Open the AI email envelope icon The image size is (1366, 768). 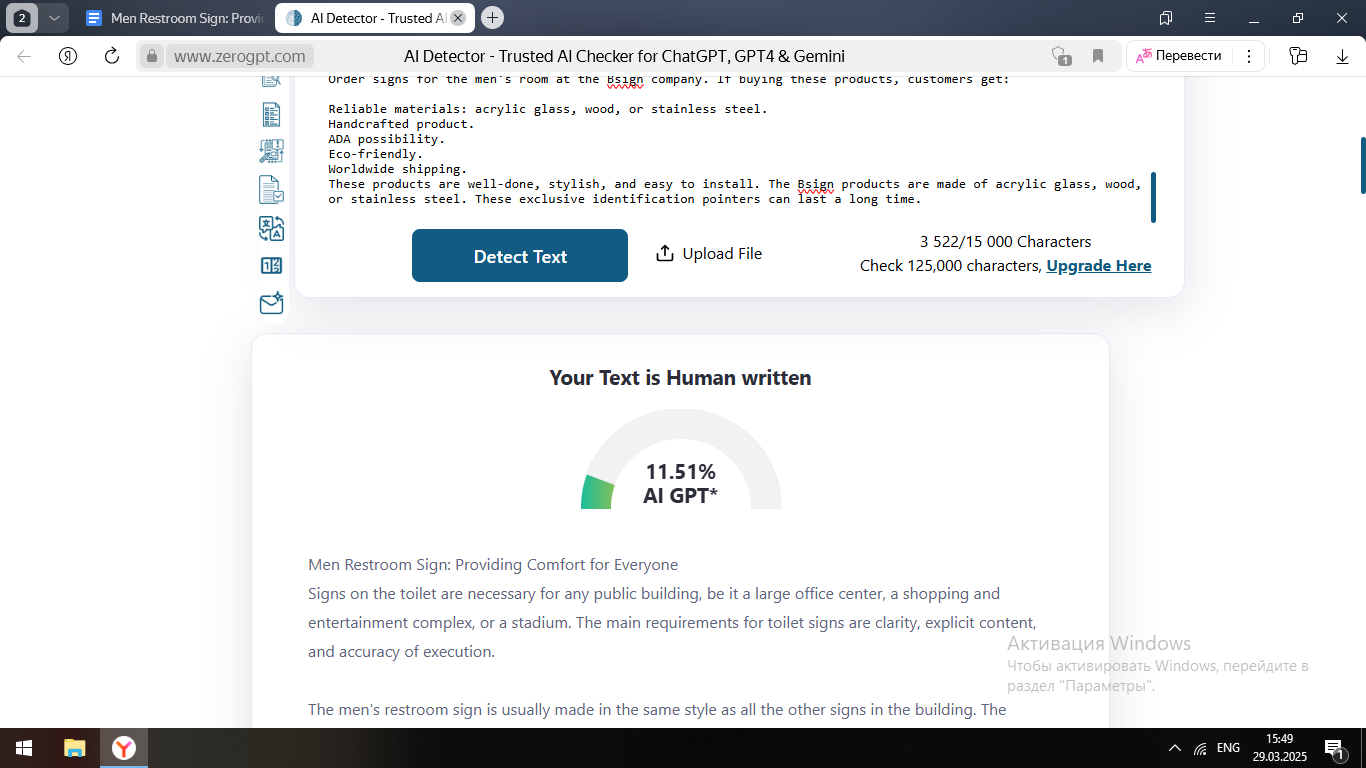(271, 303)
